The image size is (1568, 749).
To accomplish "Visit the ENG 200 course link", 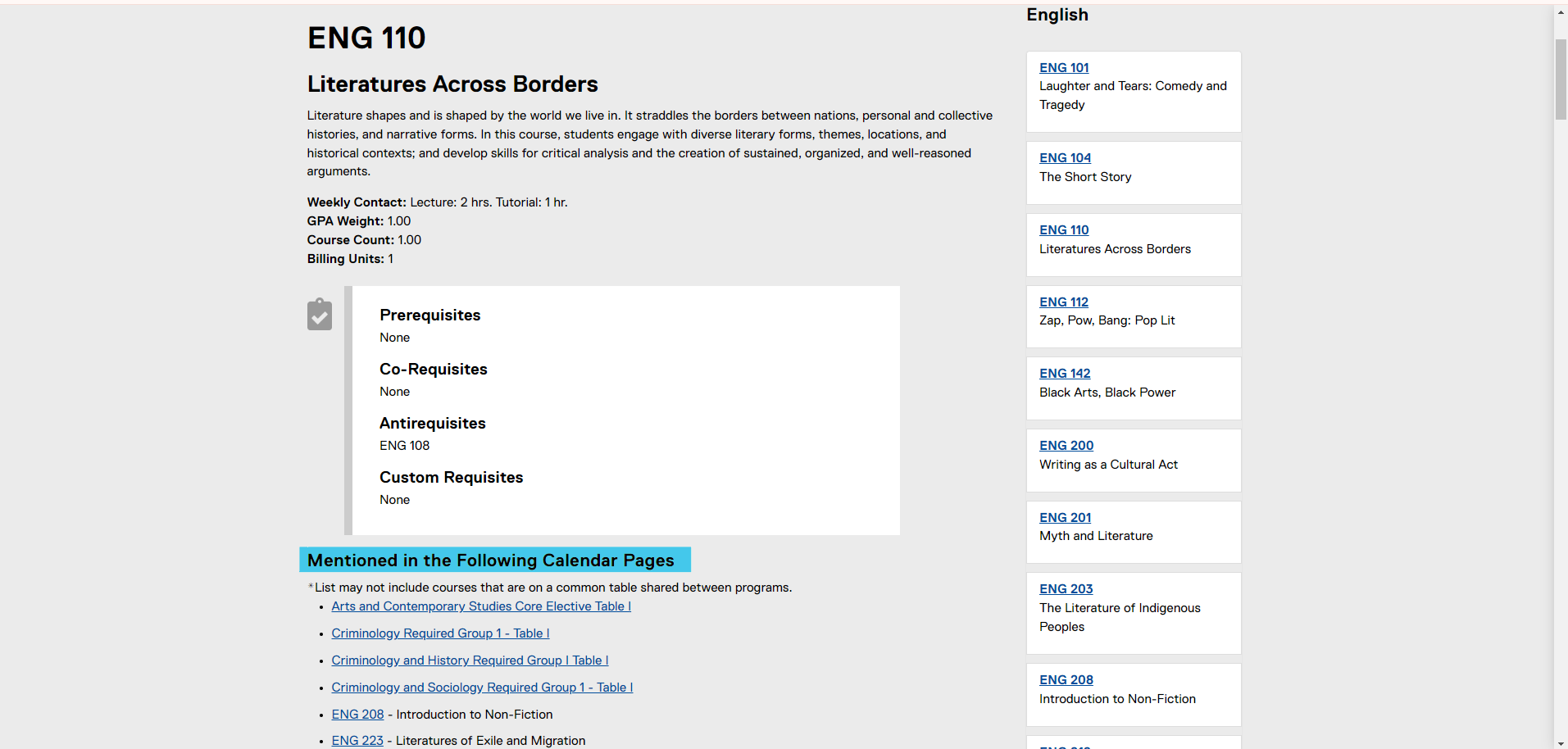I will 1066,446.
